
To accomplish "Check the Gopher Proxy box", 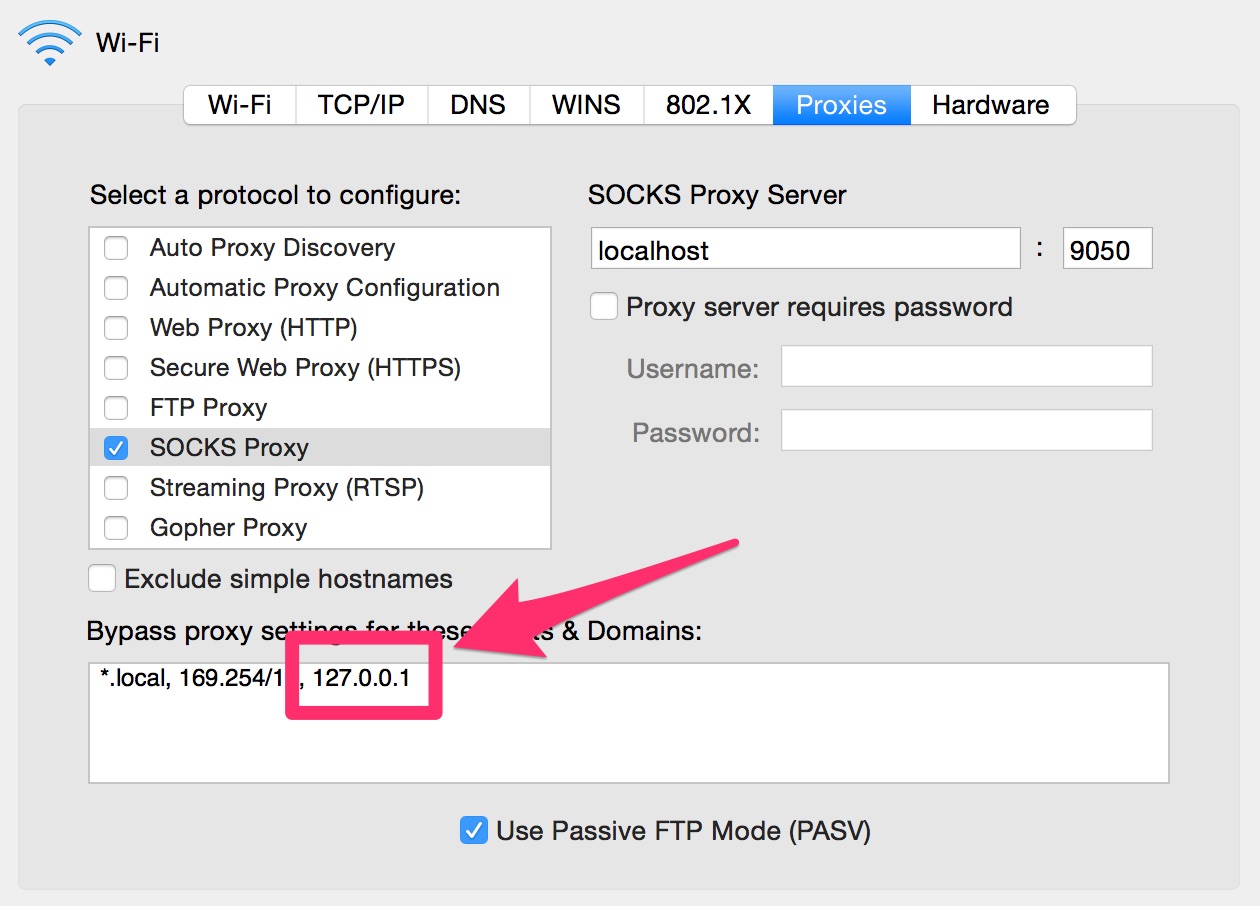I will point(117,528).
